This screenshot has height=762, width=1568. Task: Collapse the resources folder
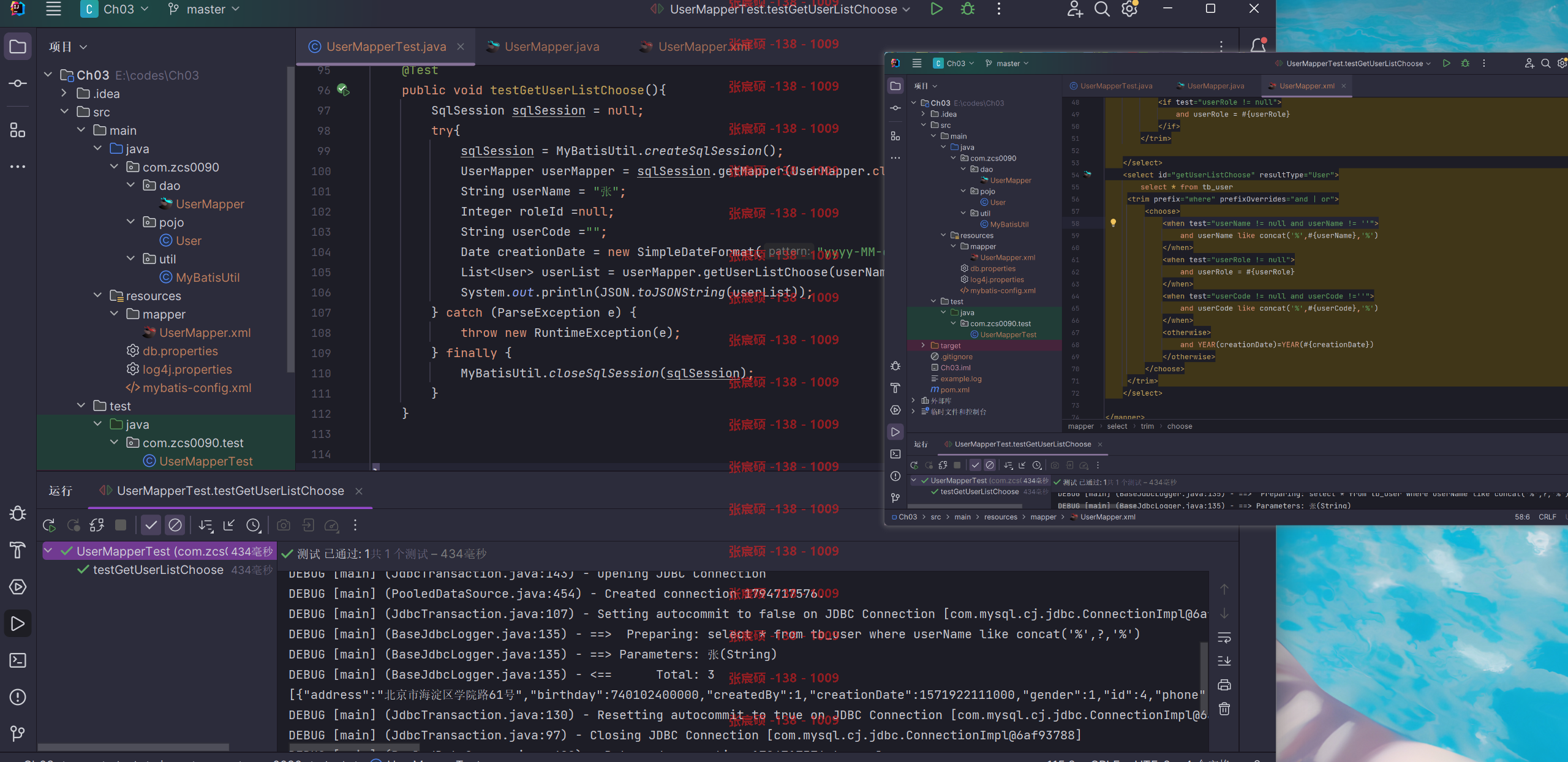[97, 295]
